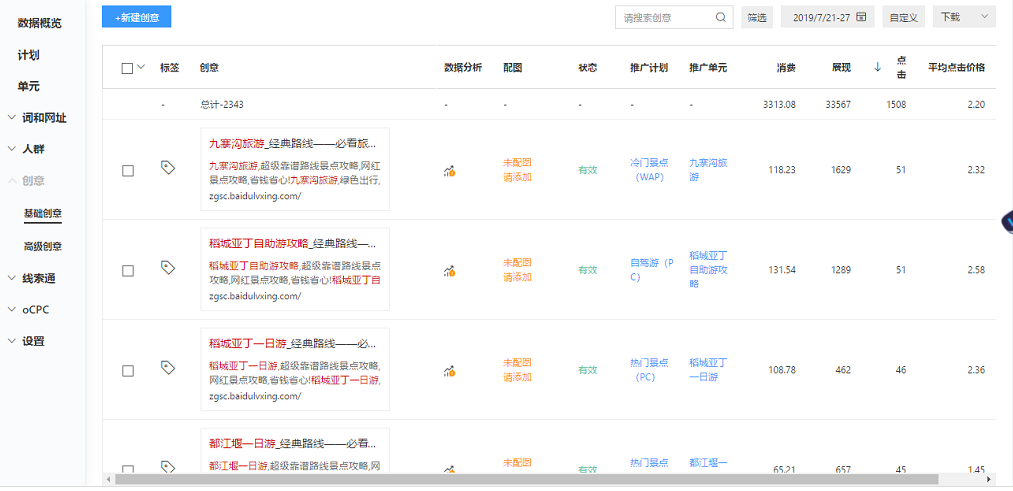This screenshot has width=1013, height=491.
Task: Open the 冷门景点（WAP）campaign link
Action: [x=649, y=169]
